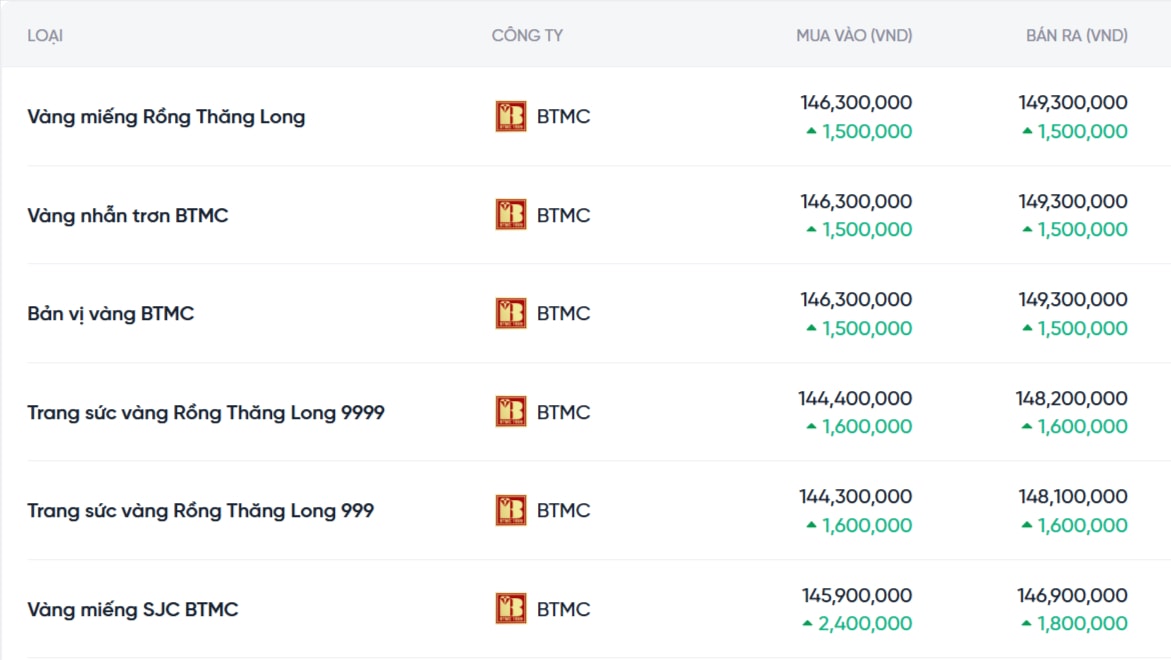Open Vàng nhẫn trơn BTMC item
This screenshot has height=660, width=1171.
pyautogui.click(x=128, y=215)
